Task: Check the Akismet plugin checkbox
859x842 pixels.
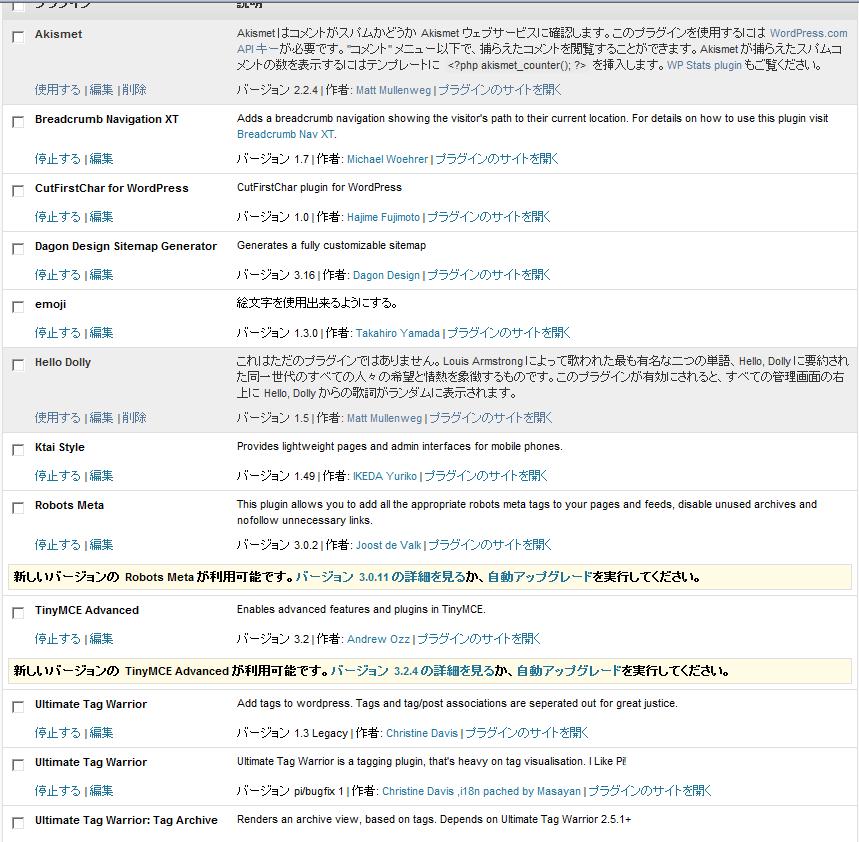Action: pos(18,37)
